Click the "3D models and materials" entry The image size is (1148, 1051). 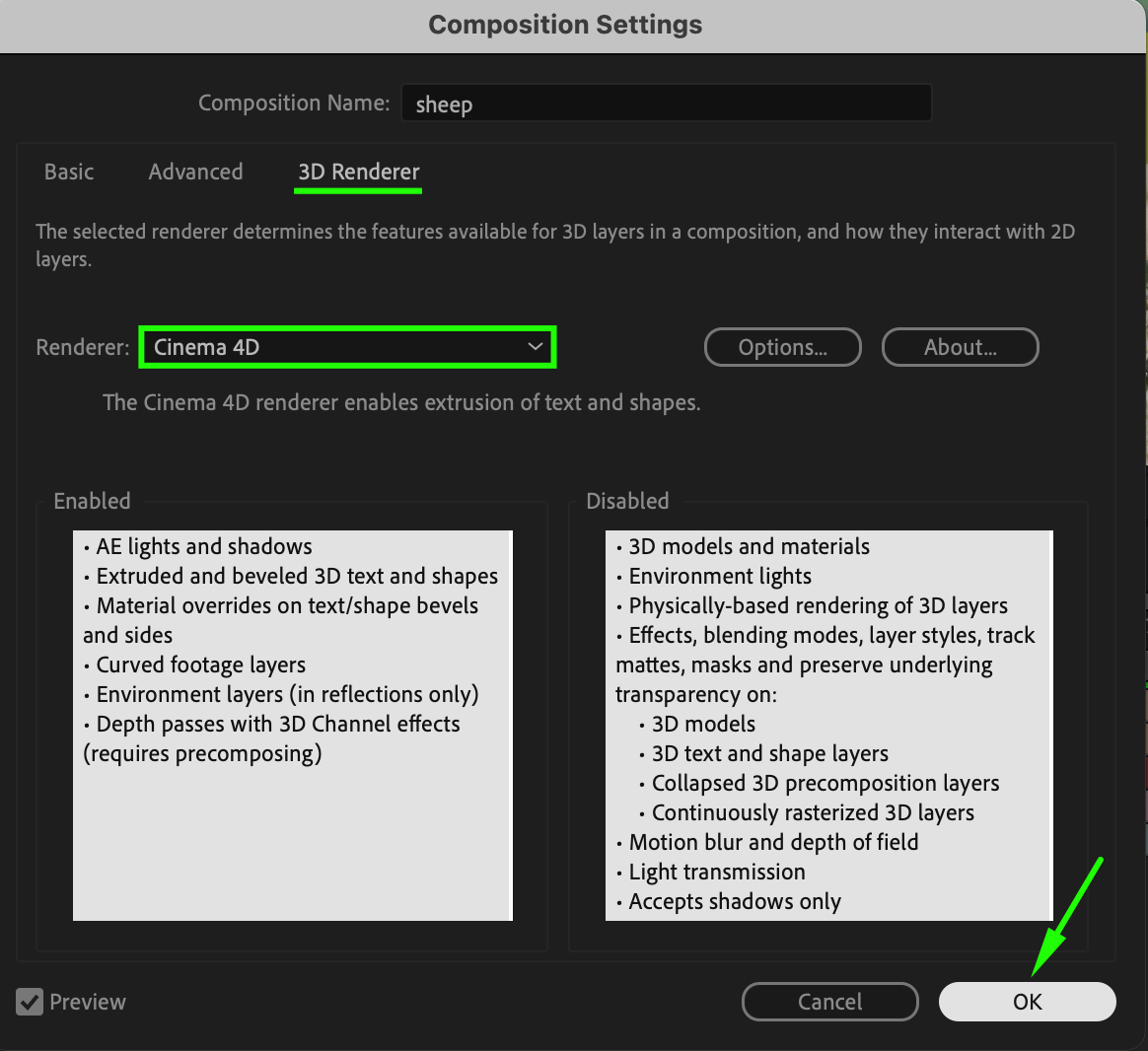click(x=749, y=547)
